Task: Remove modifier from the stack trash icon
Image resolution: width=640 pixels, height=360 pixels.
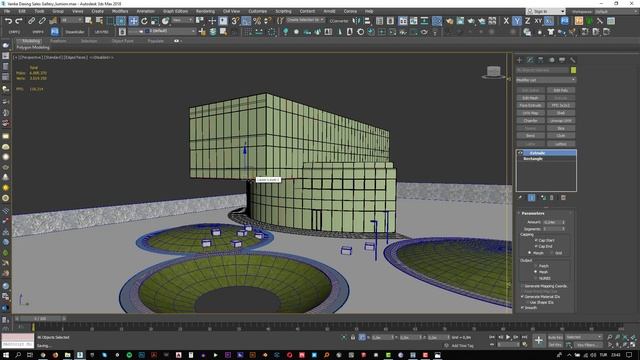Action: coord(552,198)
